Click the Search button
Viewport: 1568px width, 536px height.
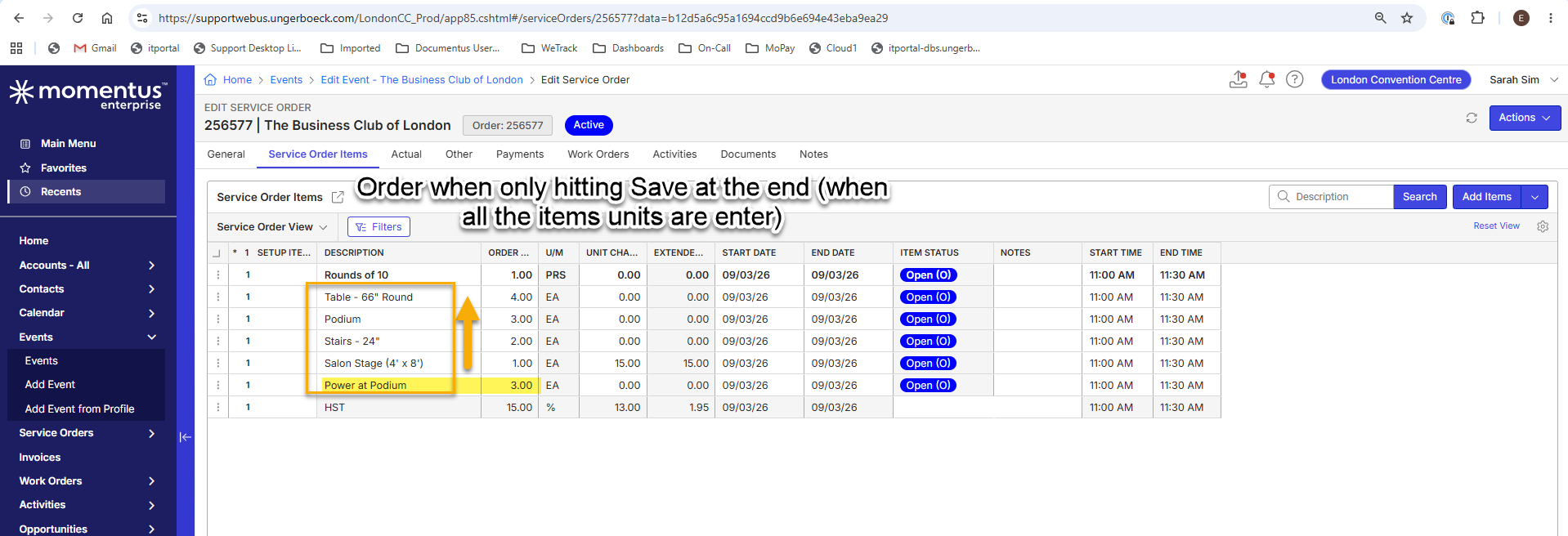coord(1420,197)
